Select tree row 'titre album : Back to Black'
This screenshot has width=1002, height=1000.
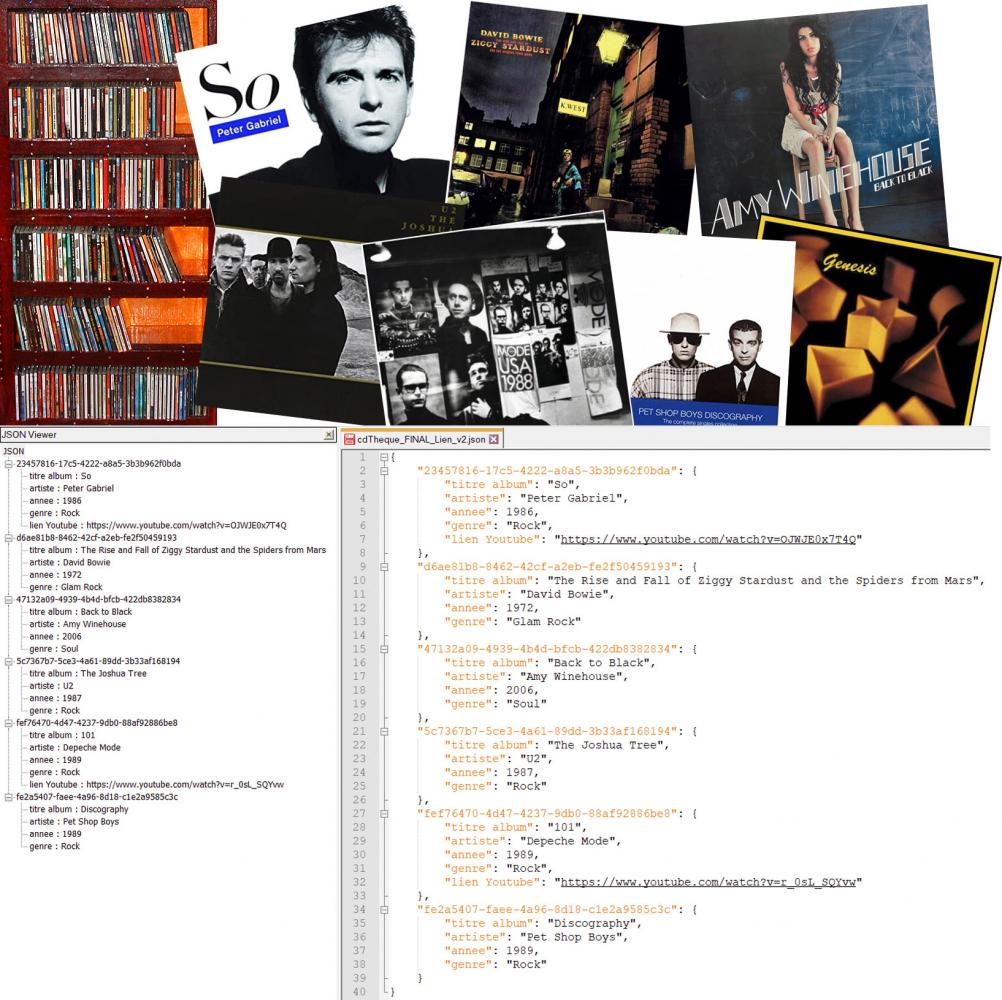point(81,612)
